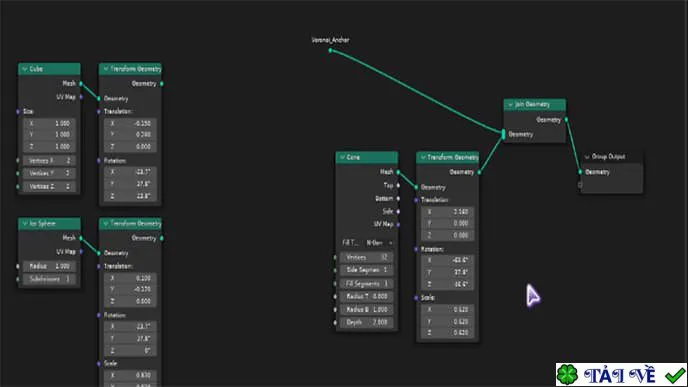Click the Cube Size X field

tap(49, 124)
